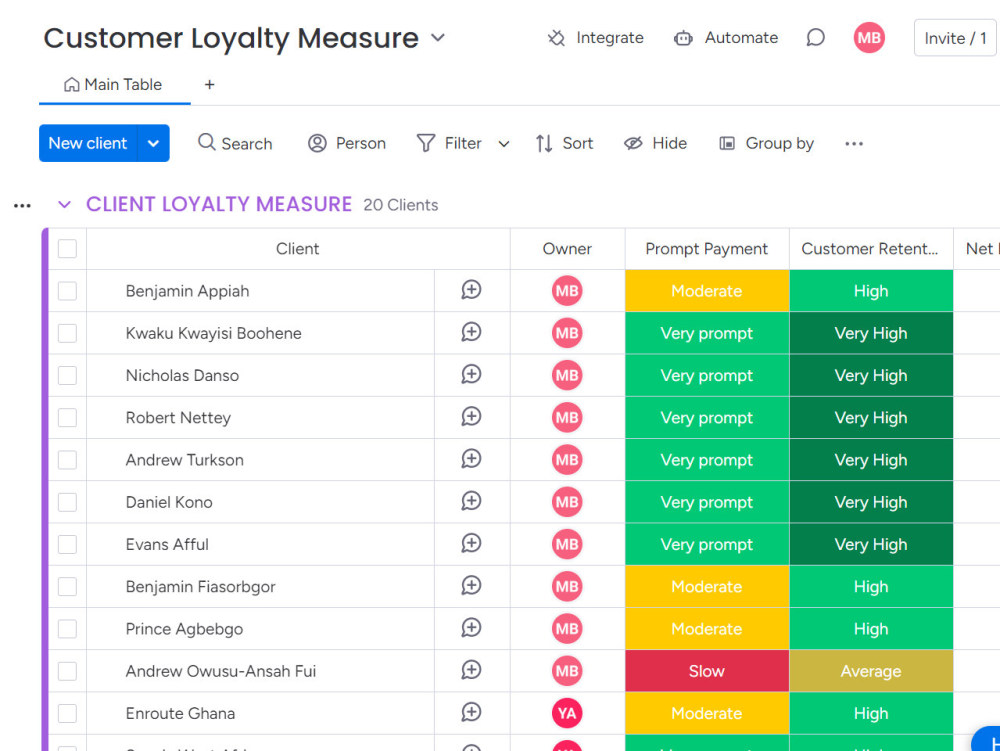The width and height of the screenshot is (1000, 751).
Task: Check the Daniel Kono row
Action: click(68, 502)
